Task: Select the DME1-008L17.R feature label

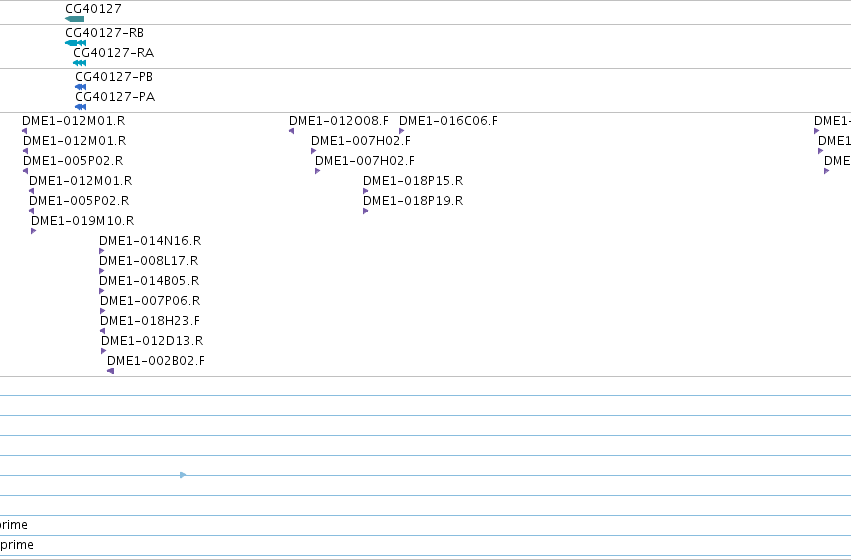Action: pyautogui.click(x=149, y=261)
